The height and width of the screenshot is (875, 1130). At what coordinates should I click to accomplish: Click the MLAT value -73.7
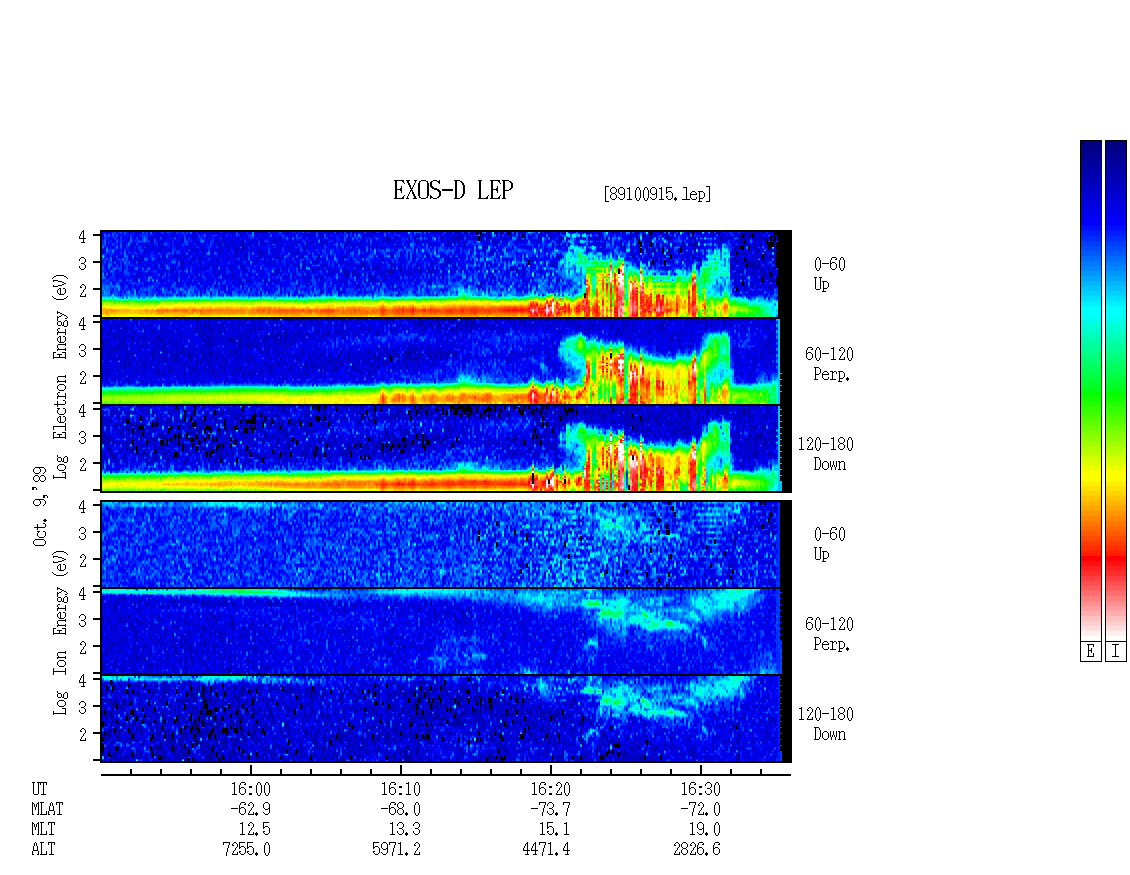pyautogui.click(x=551, y=809)
